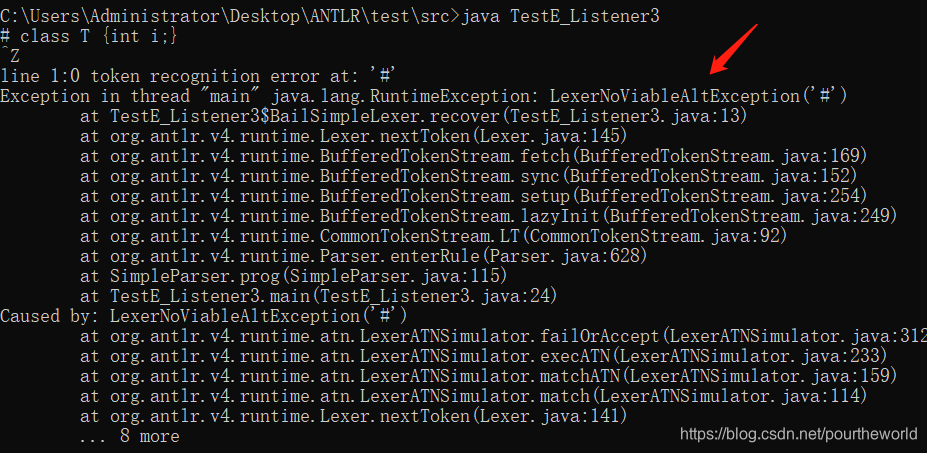Viewport: 927px width, 453px height.
Task: Click the CommonTokenStream.LT stack frame
Action: pyautogui.click(x=434, y=237)
